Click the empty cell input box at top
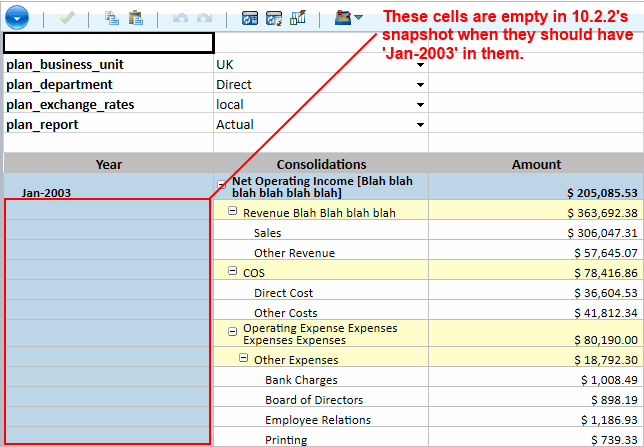644x447 pixels. pos(109,43)
